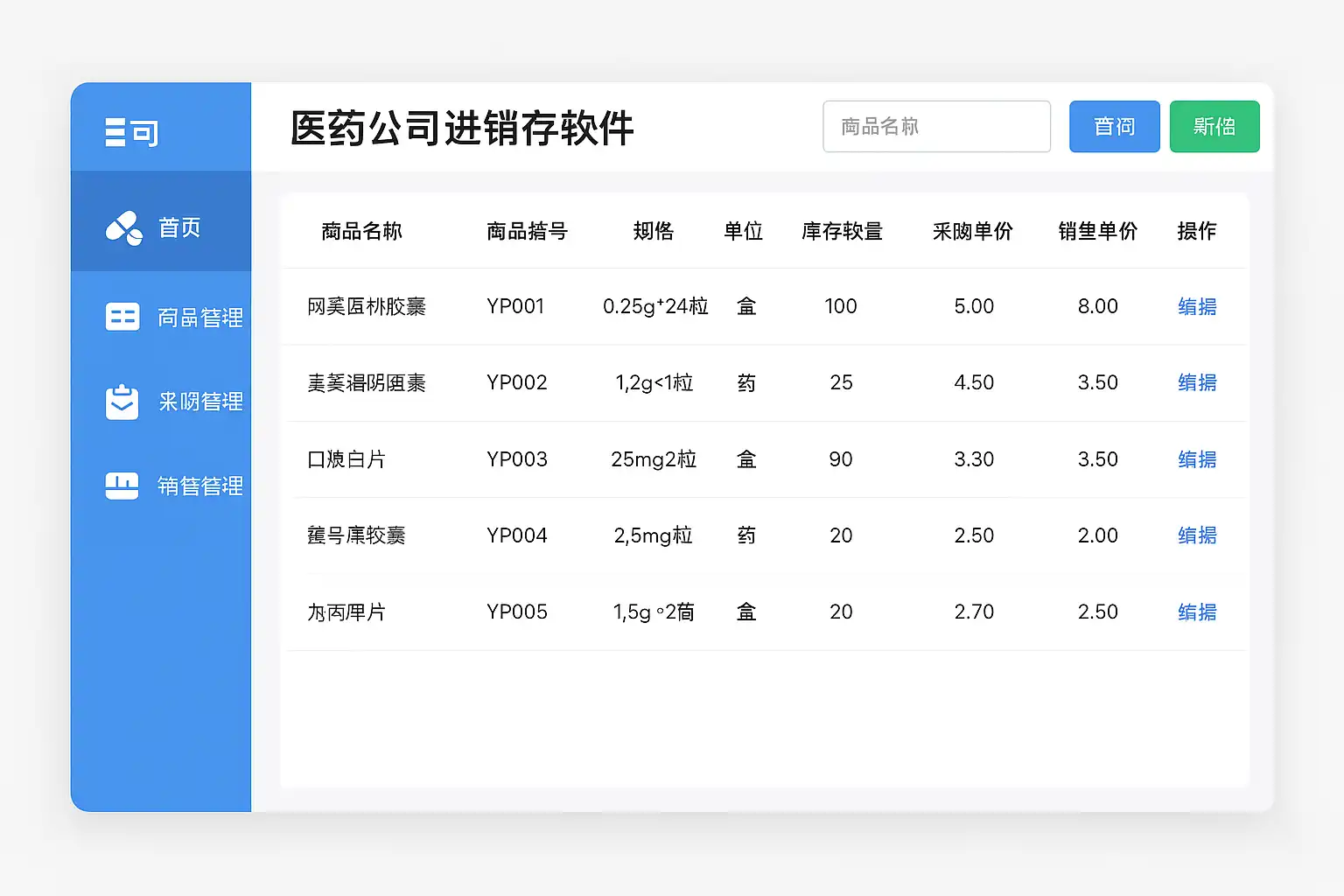This screenshot has width=1344, height=896.
Task: Select the 商品管理 menu label in sidebar
Action: tap(199, 318)
